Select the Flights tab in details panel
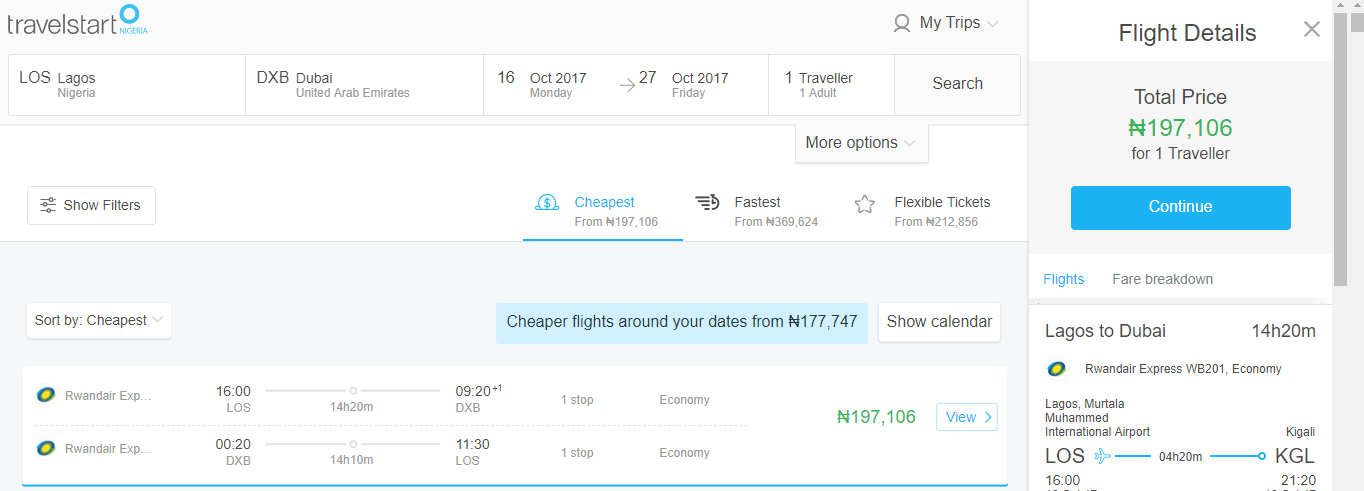1364x491 pixels. click(1063, 279)
